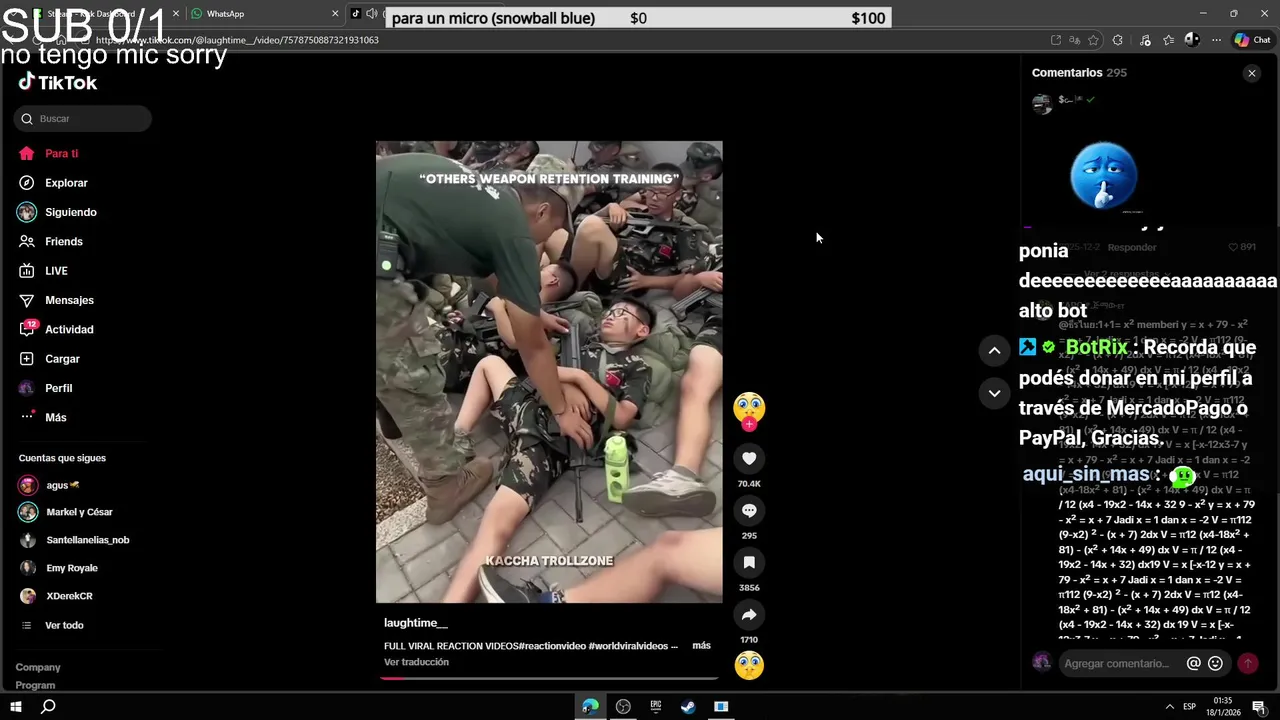1280x720 pixels.
Task: Click Responder under first comment
Action: click(x=1132, y=247)
